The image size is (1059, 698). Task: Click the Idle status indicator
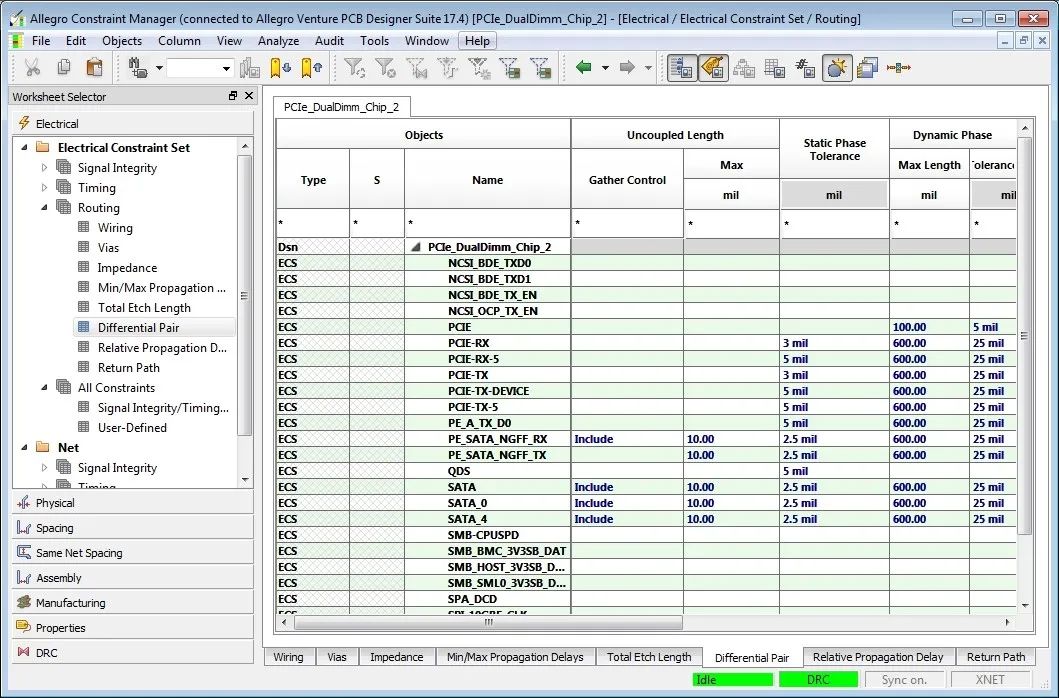pyautogui.click(x=732, y=680)
